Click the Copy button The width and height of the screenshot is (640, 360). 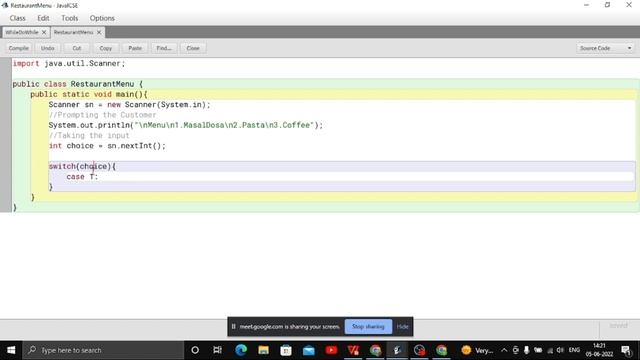pos(106,48)
